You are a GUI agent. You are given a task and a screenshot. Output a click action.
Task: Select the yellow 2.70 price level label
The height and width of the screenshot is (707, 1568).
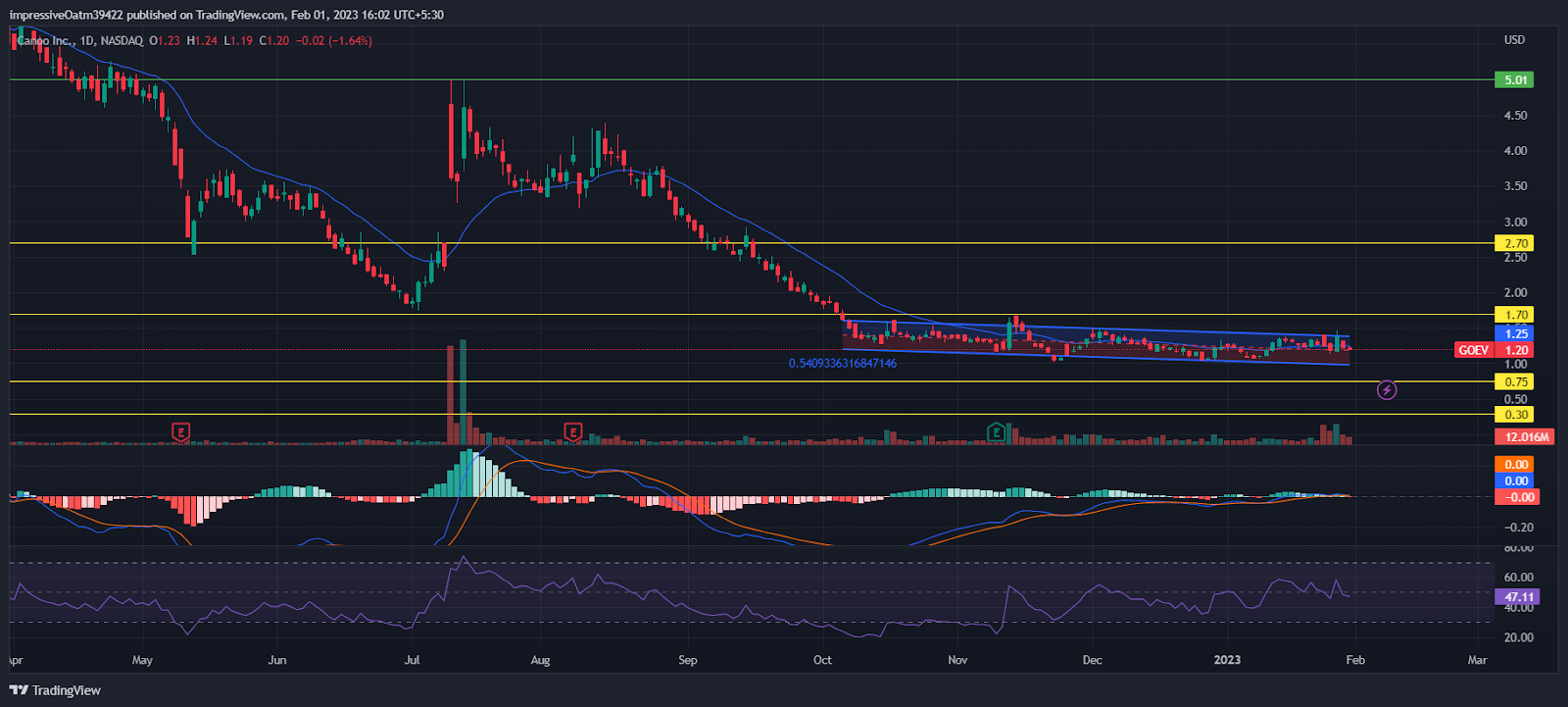[1515, 243]
